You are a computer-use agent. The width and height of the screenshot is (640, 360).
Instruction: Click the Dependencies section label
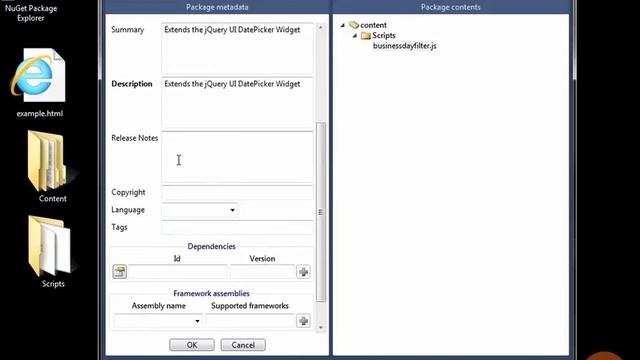211,246
